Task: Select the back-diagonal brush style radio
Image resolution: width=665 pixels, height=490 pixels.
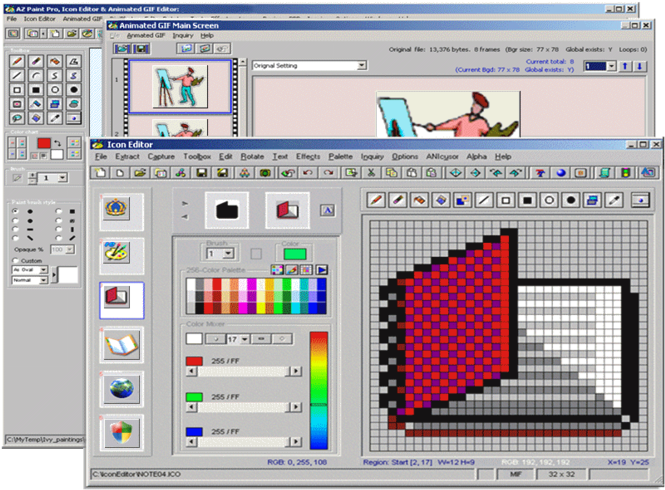Action: (x=16, y=238)
